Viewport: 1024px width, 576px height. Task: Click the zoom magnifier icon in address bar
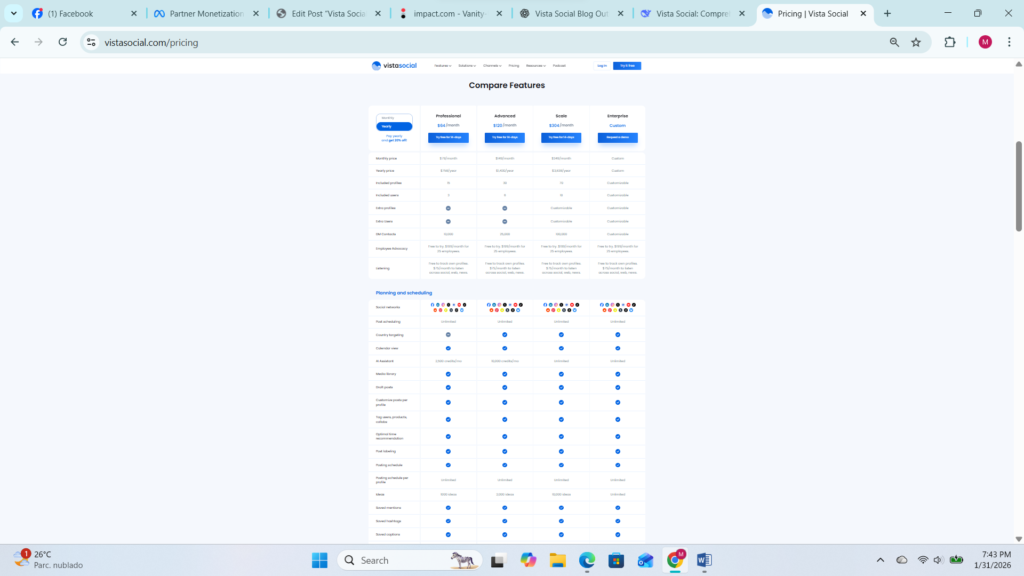894,42
